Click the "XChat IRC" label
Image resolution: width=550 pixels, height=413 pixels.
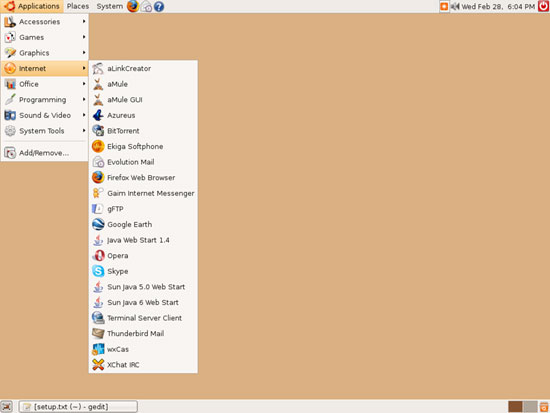123,365
